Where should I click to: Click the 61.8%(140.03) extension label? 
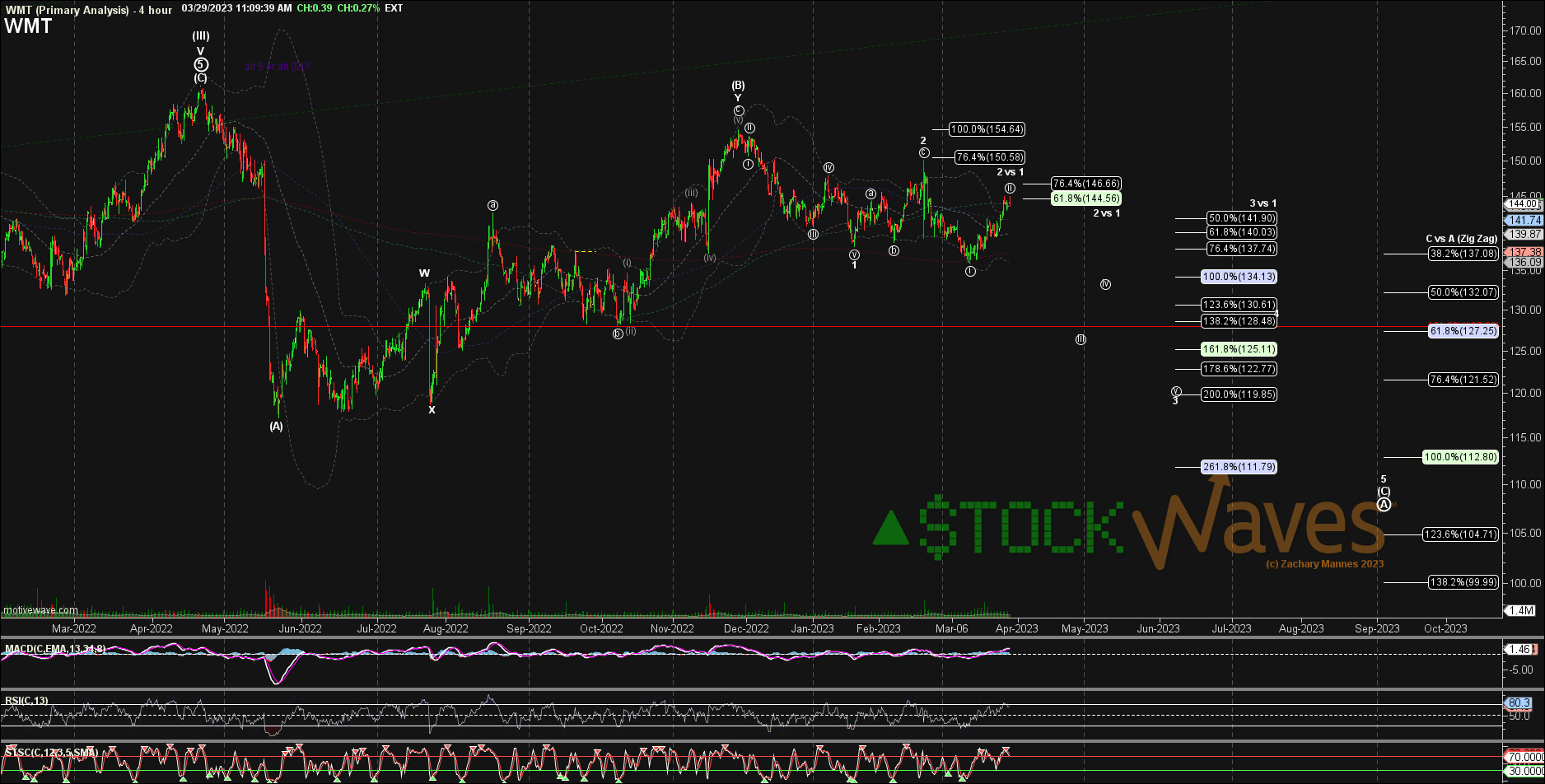1242,233
